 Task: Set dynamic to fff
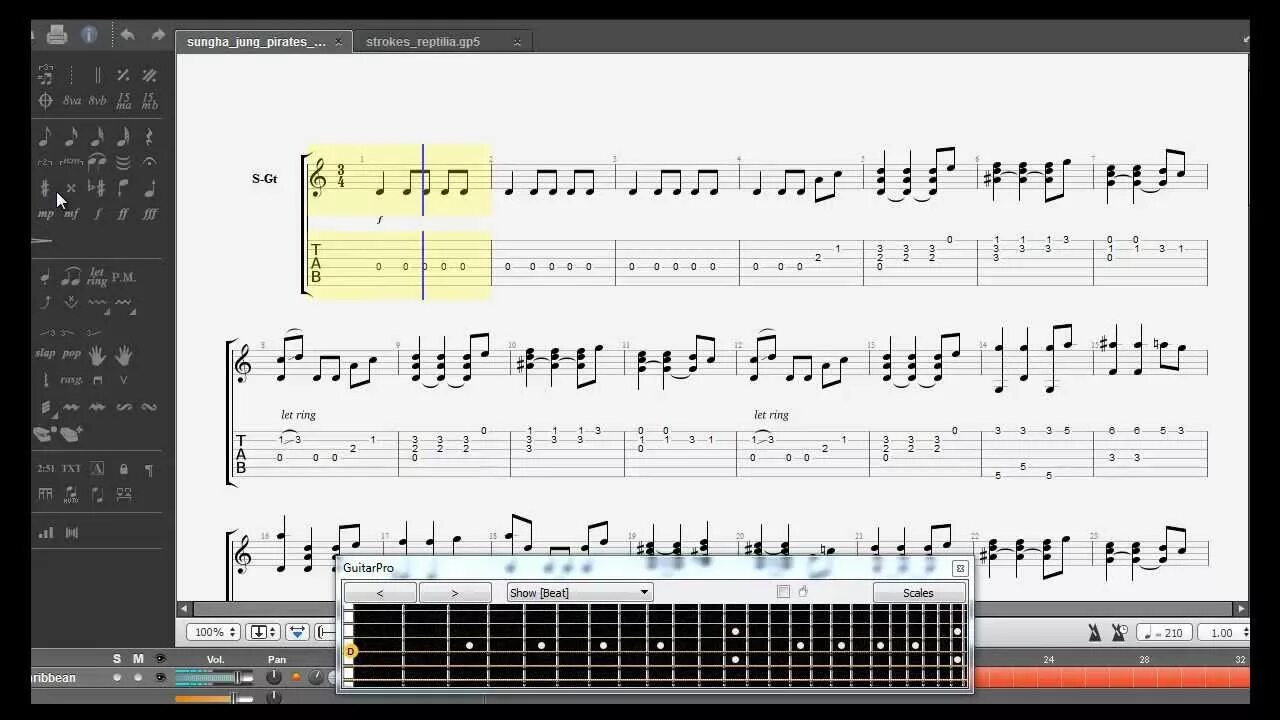[x=149, y=213]
